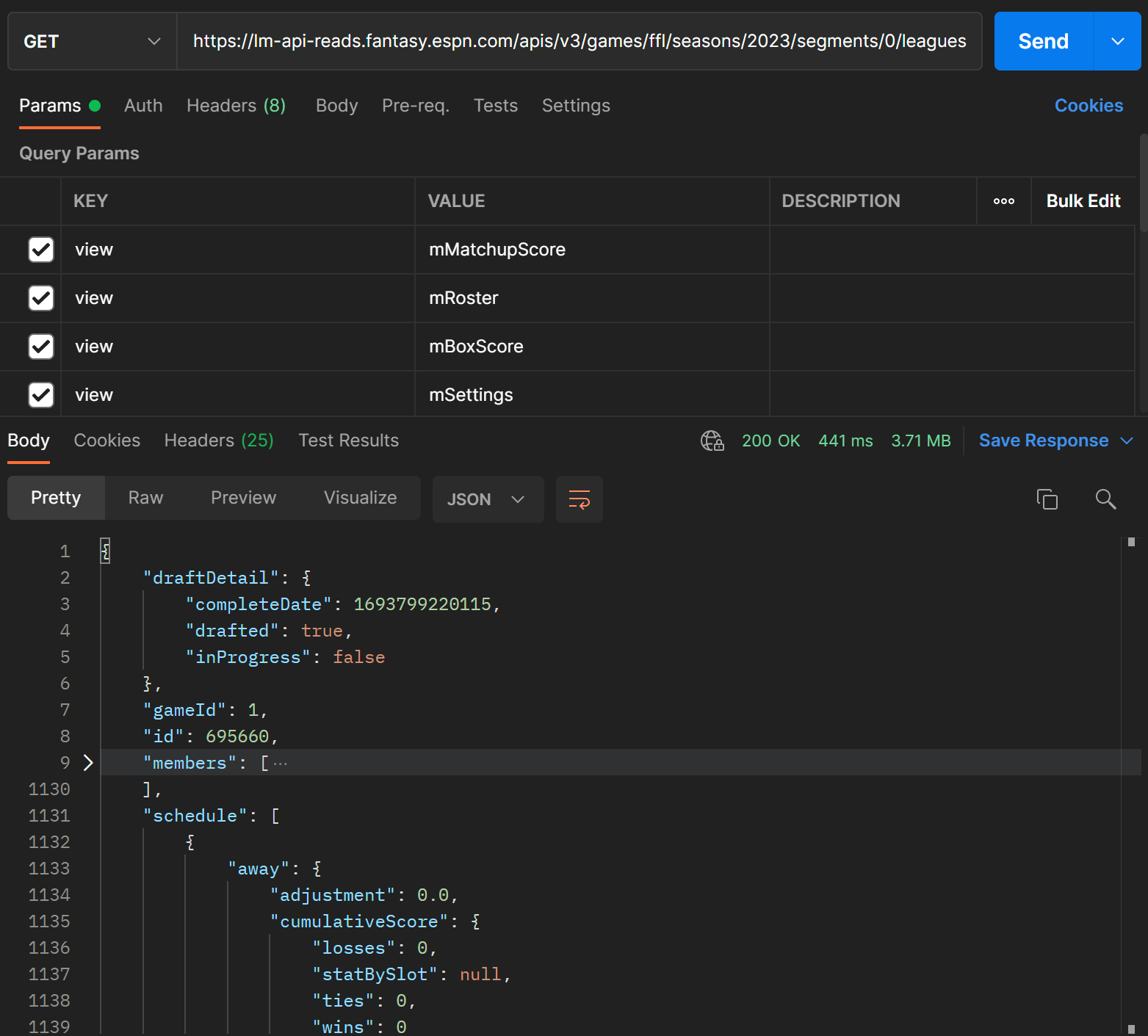This screenshot has width=1148, height=1036.
Task: Click the Send dropdown arrow
Action: tap(1117, 41)
